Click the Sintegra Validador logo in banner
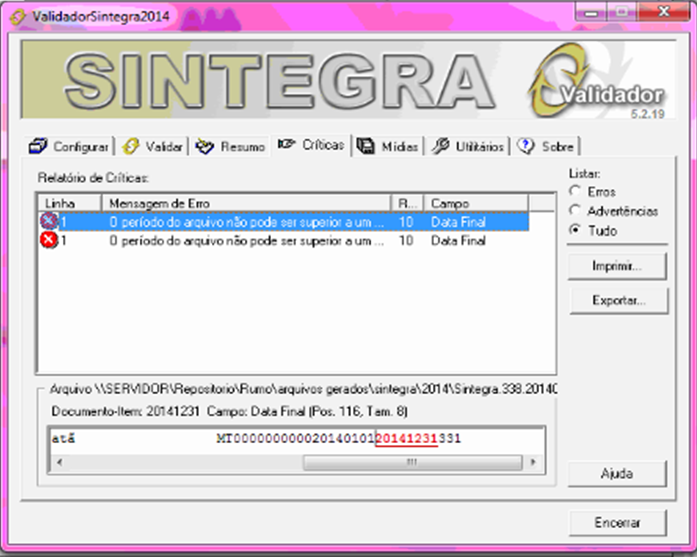Screen dimensions: 697x557 (x=596, y=80)
